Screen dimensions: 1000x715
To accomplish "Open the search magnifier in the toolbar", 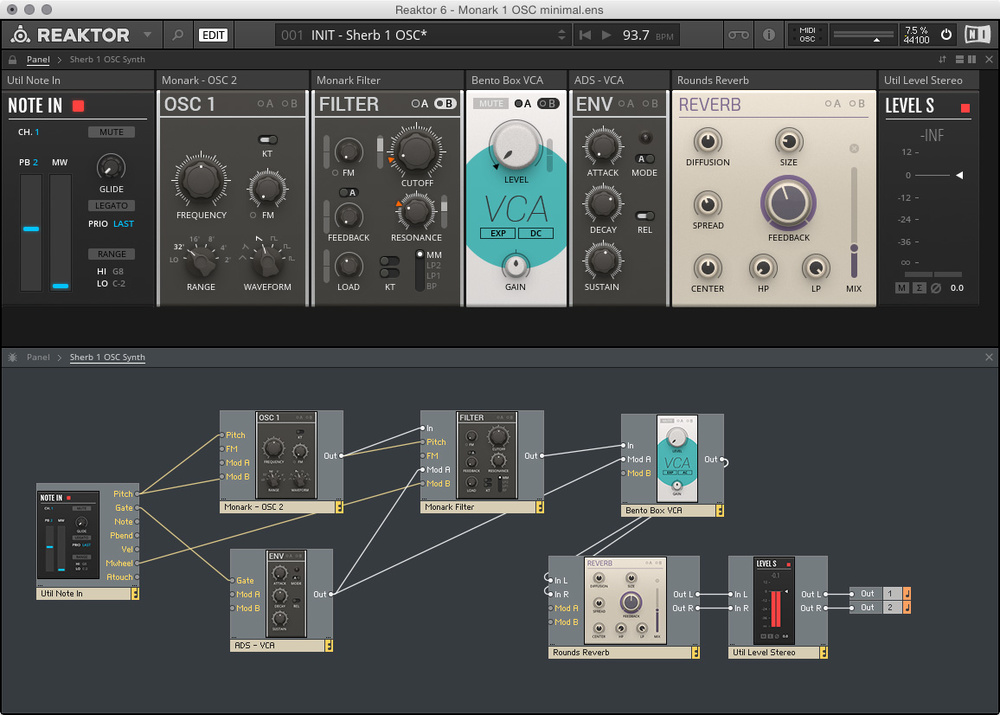I will [x=178, y=35].
